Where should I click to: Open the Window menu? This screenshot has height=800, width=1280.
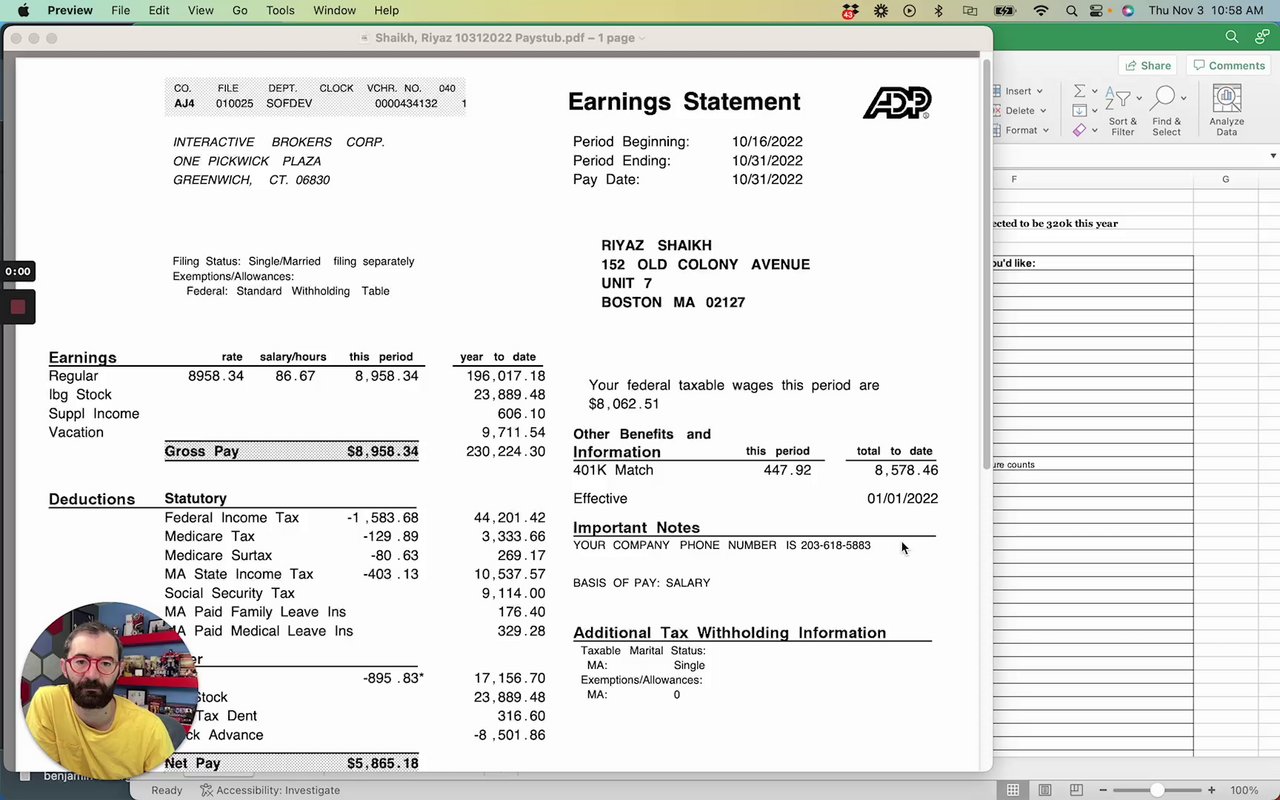point(334,10)
